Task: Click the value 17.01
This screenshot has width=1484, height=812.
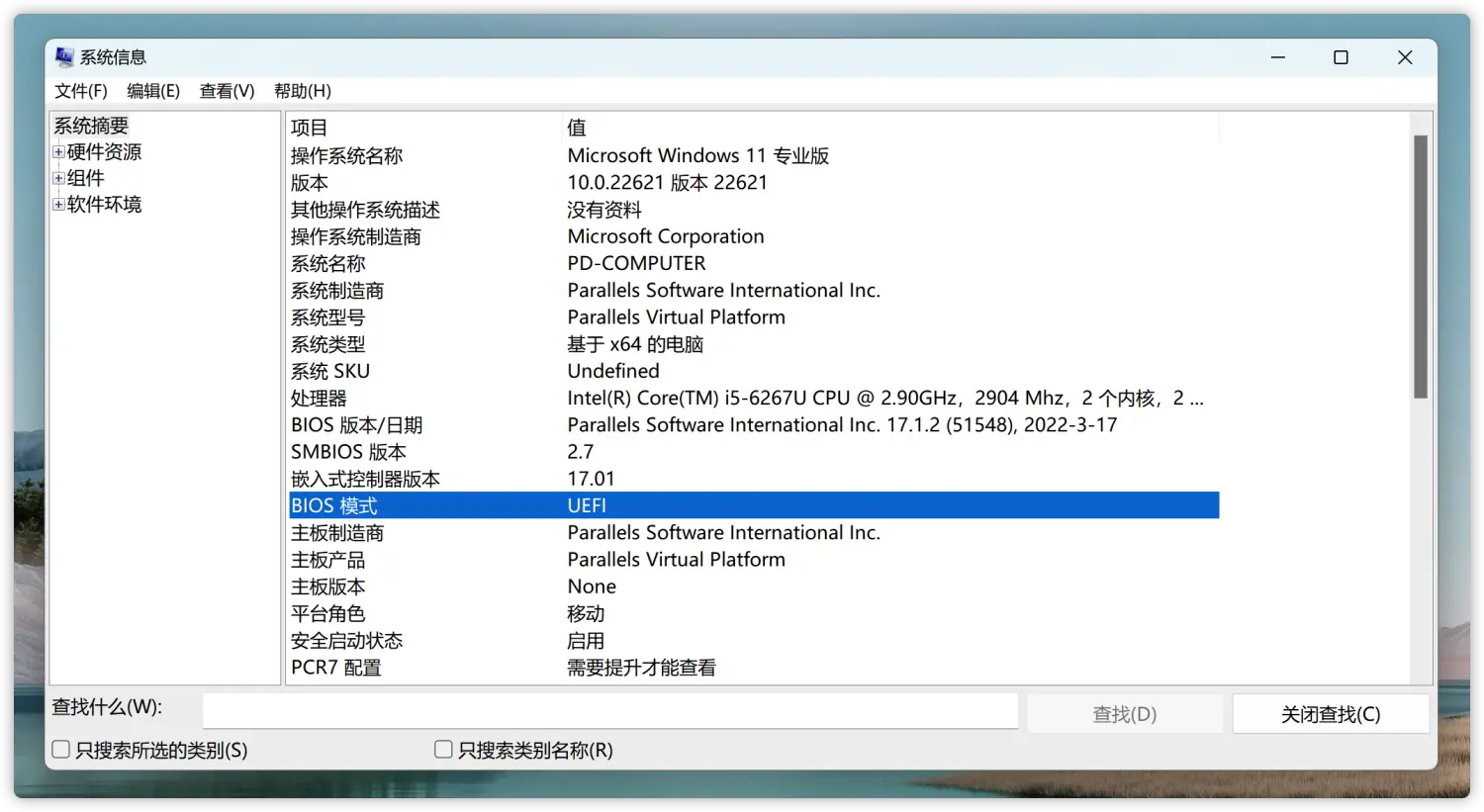Action: [591, 479]
